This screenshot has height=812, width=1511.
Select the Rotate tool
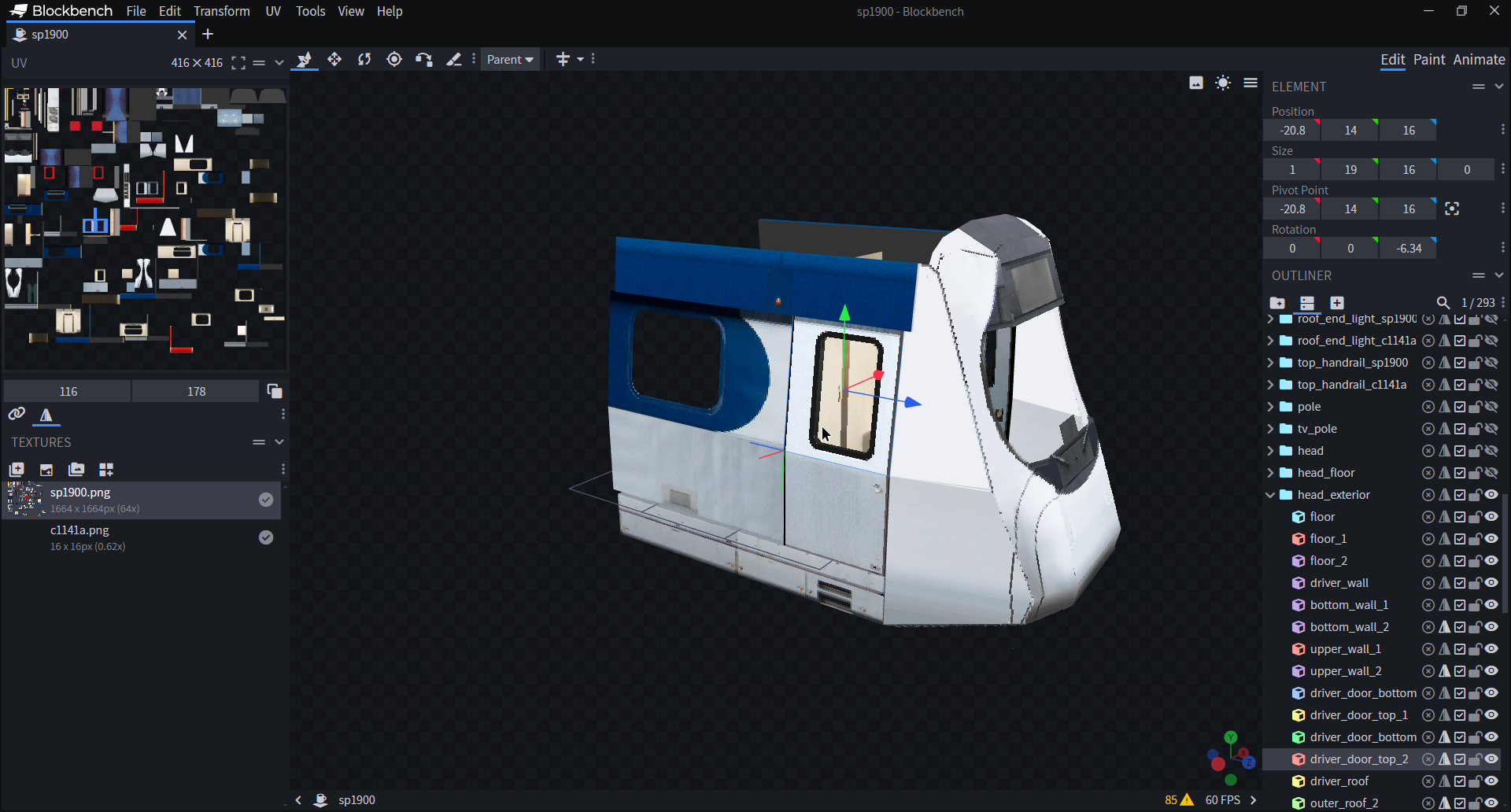364,60
